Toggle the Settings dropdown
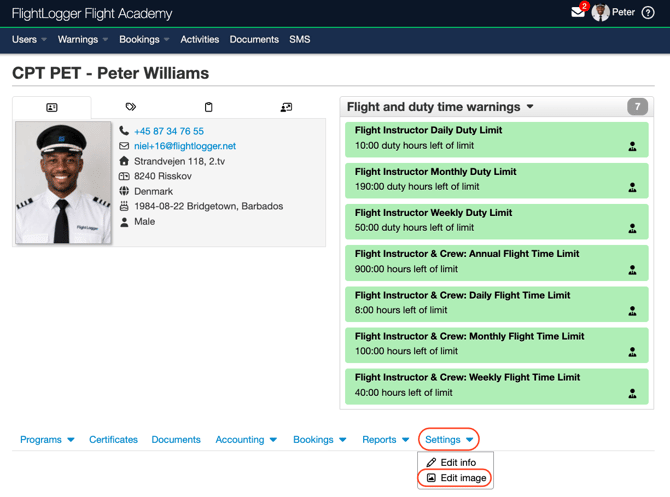This screenshot has height=497, width=670. coord(449,439)
